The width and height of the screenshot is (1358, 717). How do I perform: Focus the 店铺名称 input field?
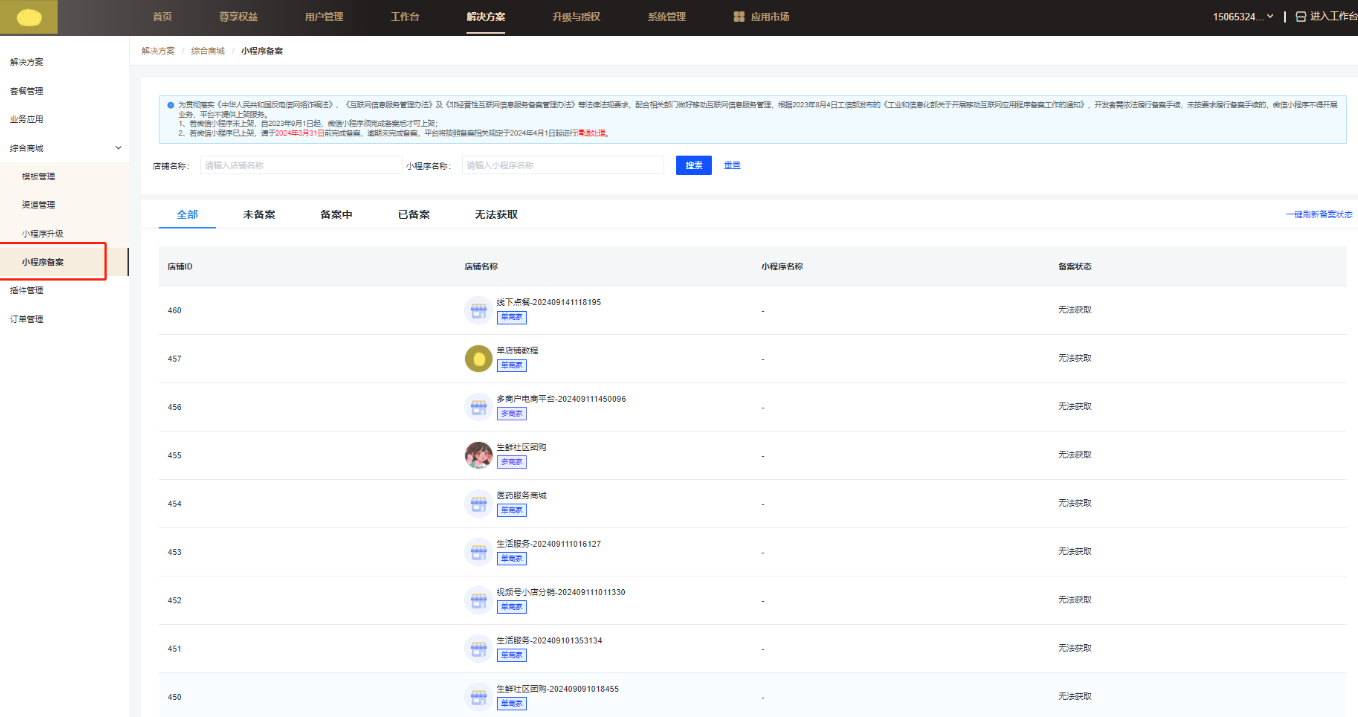[x=300, y=165]
